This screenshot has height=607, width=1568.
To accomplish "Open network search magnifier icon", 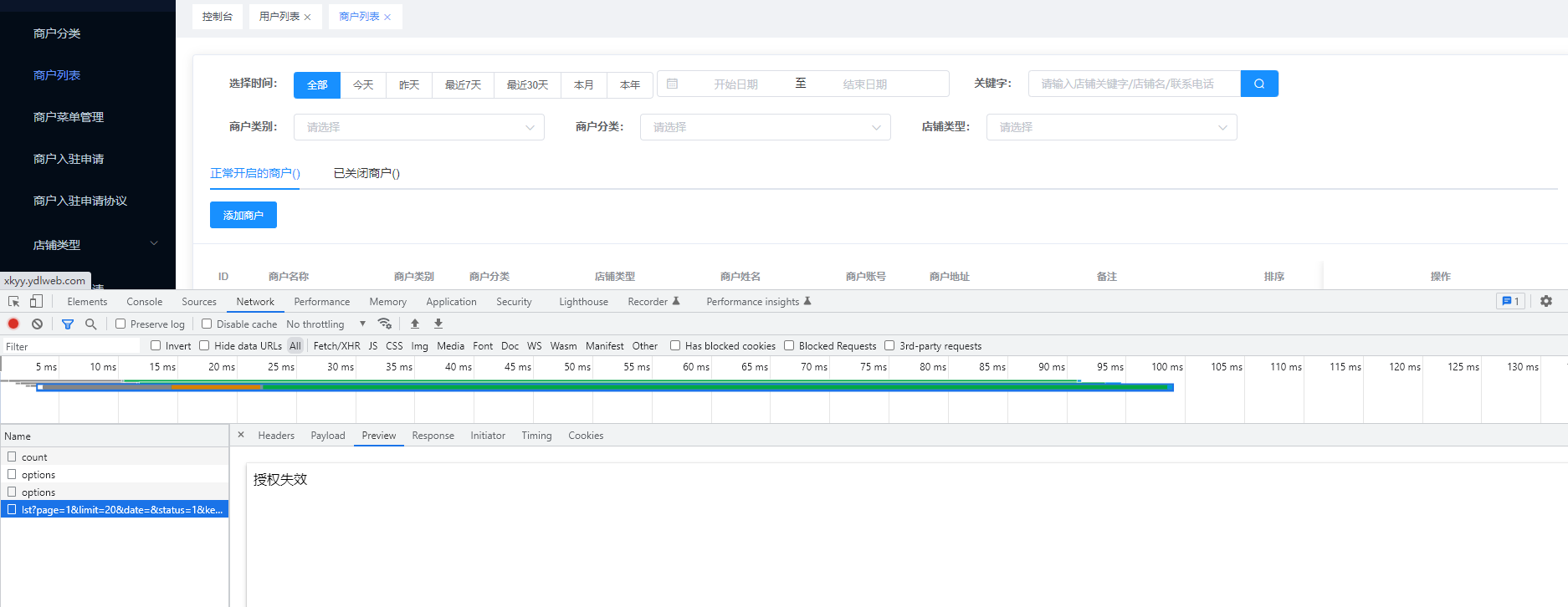I will (91, 324).
